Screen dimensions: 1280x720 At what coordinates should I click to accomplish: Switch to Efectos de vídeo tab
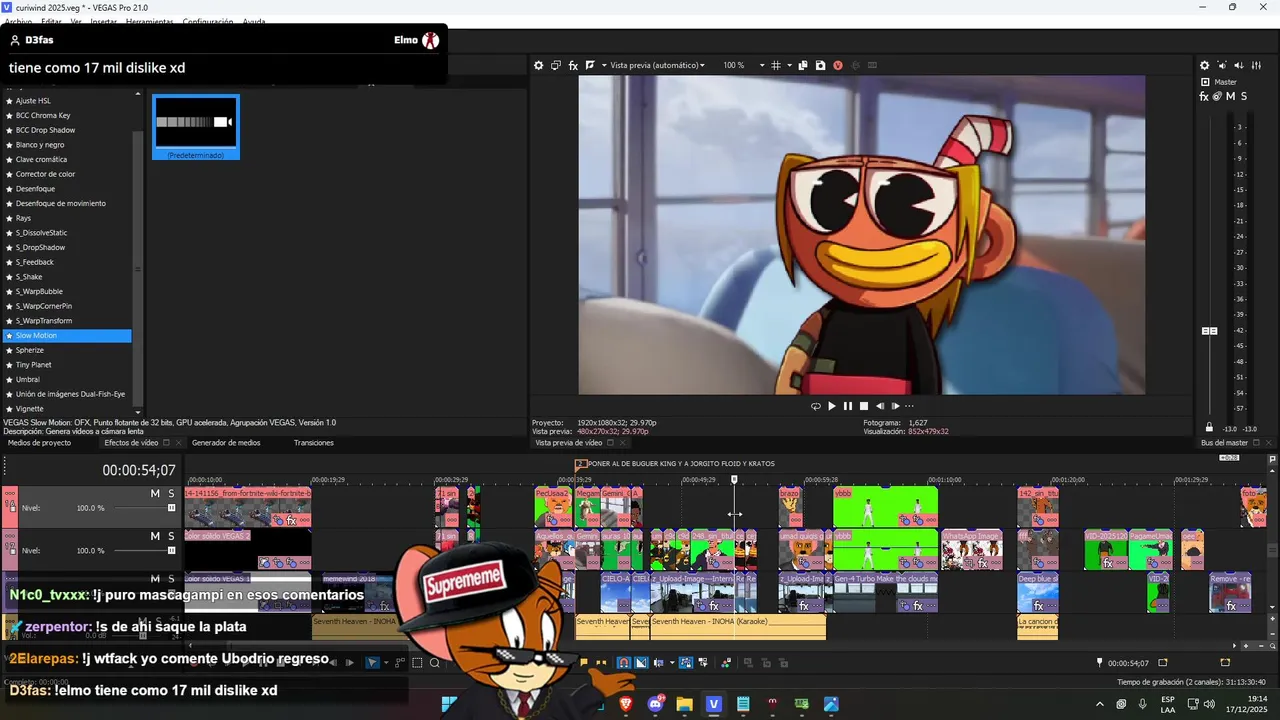[131, 443]
